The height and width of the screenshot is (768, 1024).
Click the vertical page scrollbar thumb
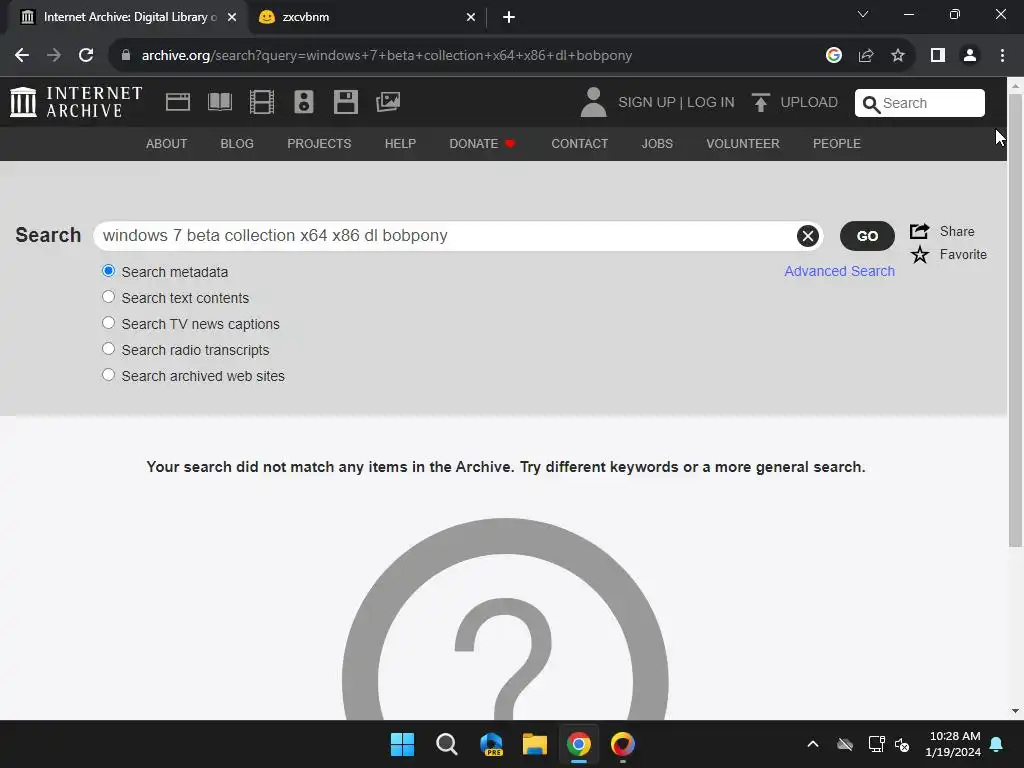pos(1015,320)
